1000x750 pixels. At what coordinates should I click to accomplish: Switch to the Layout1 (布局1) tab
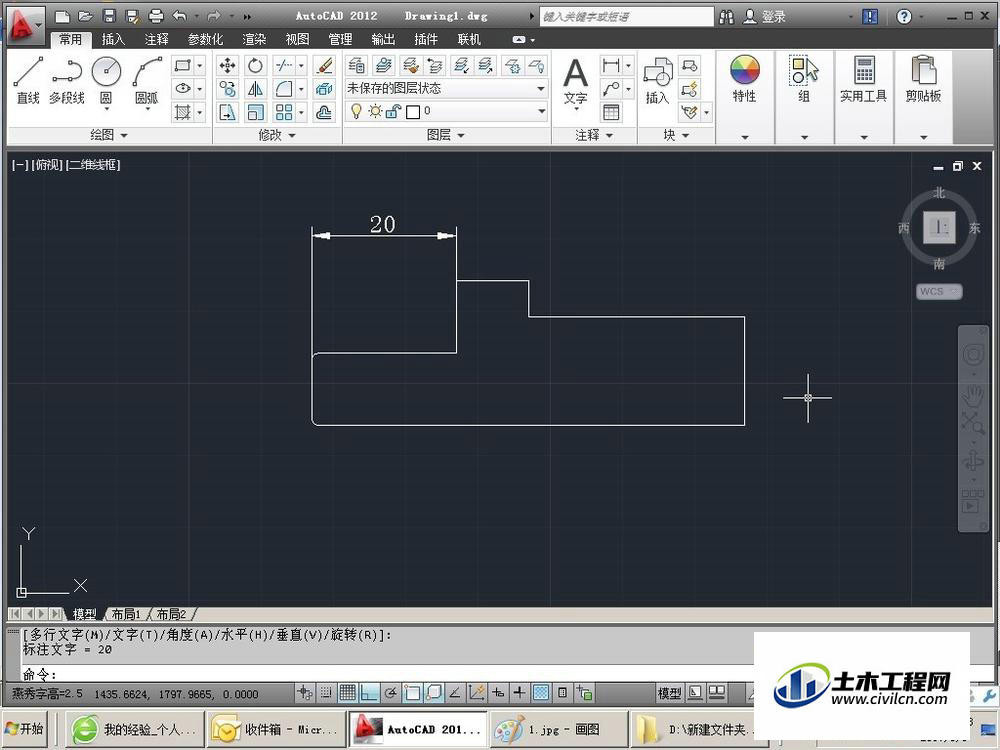126,614
